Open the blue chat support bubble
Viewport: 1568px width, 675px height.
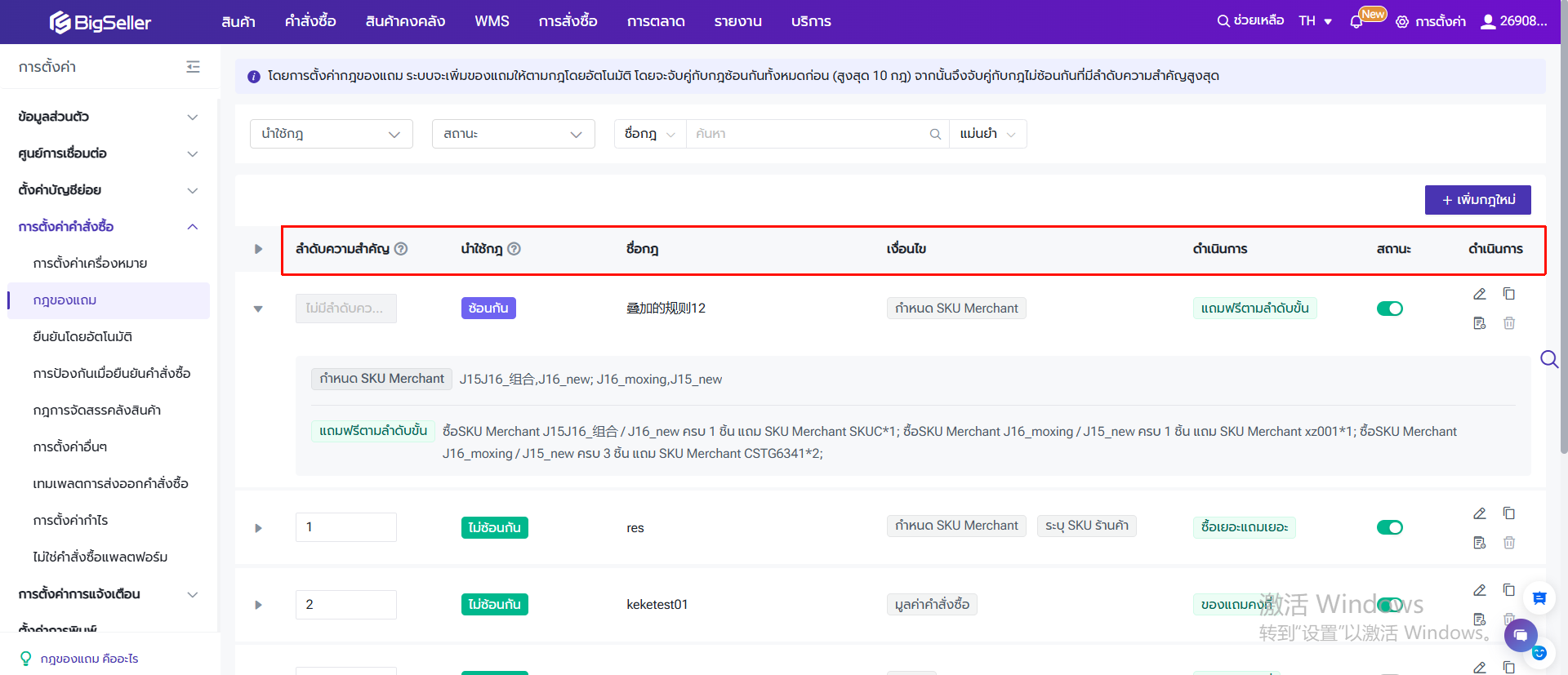(1520, 634)
